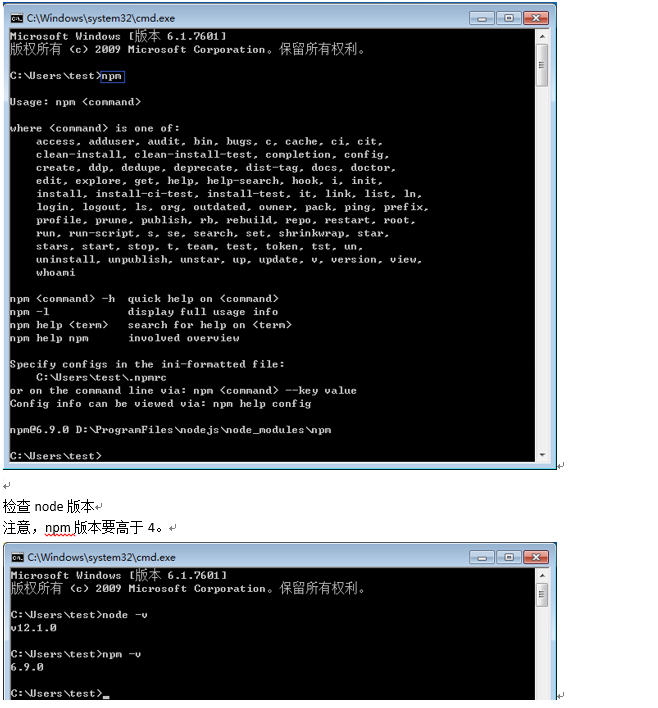Click the empty scrollbar track in the upper console
Screen dimensions: 658x708
tap(542, 268)
